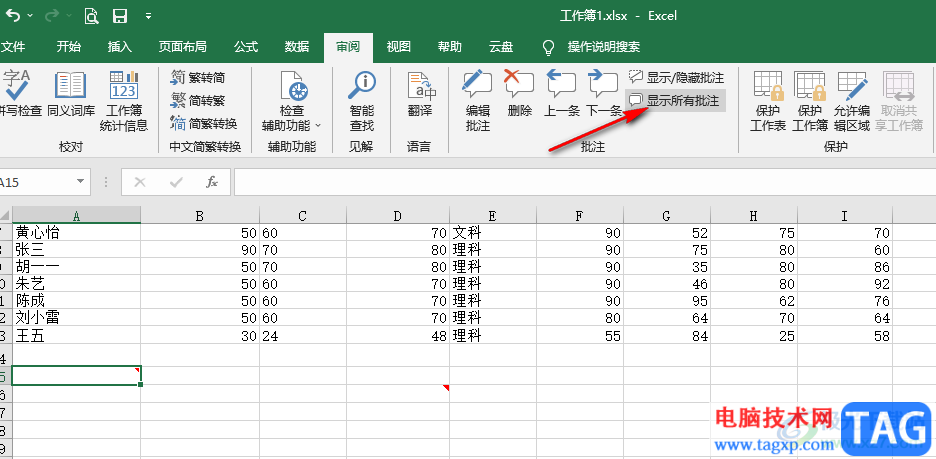
Task: Click the formula bar enter checkmark
Action: pos(176,182)
